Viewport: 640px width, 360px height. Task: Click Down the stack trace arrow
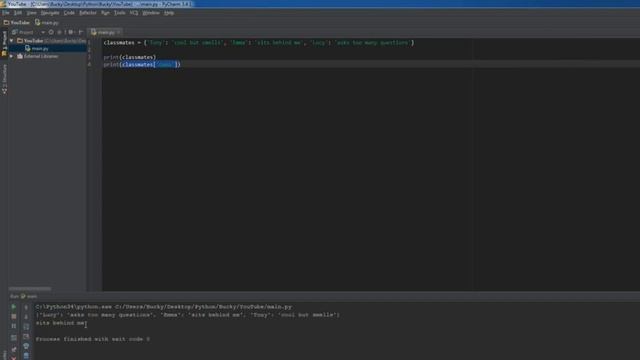[x=26, y=317]
